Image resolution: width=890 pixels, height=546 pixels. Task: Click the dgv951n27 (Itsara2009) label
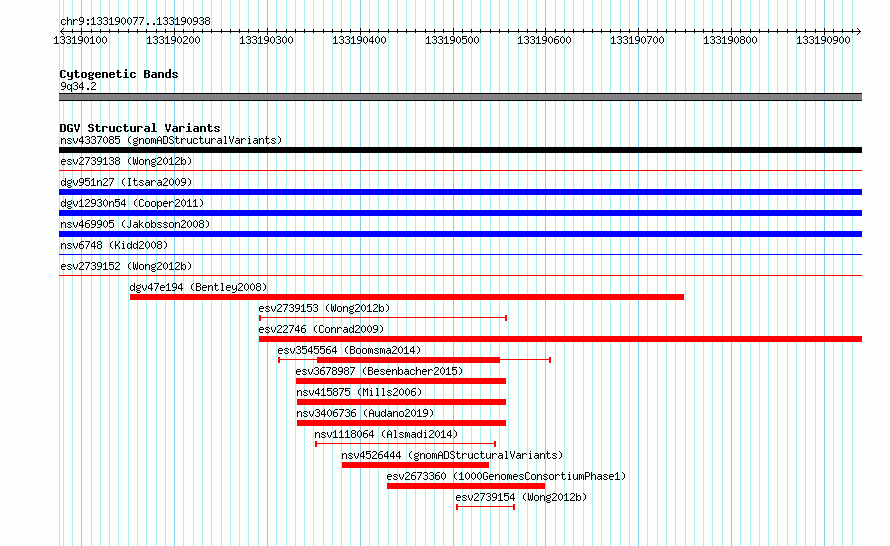coord(126,182)
